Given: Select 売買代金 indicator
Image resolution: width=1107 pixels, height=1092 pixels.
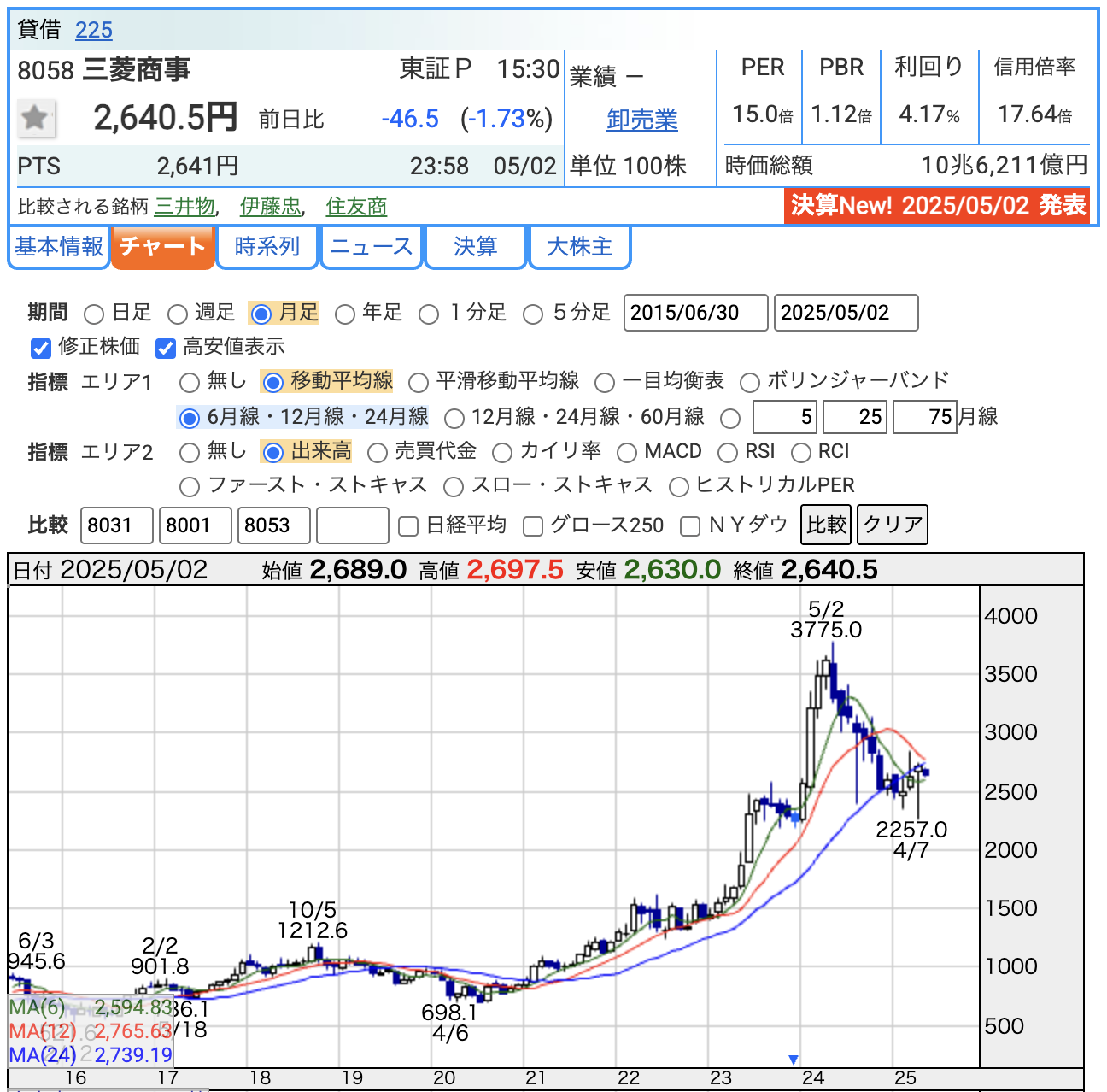Looking at the screenshot, I should tap(378, 452).
